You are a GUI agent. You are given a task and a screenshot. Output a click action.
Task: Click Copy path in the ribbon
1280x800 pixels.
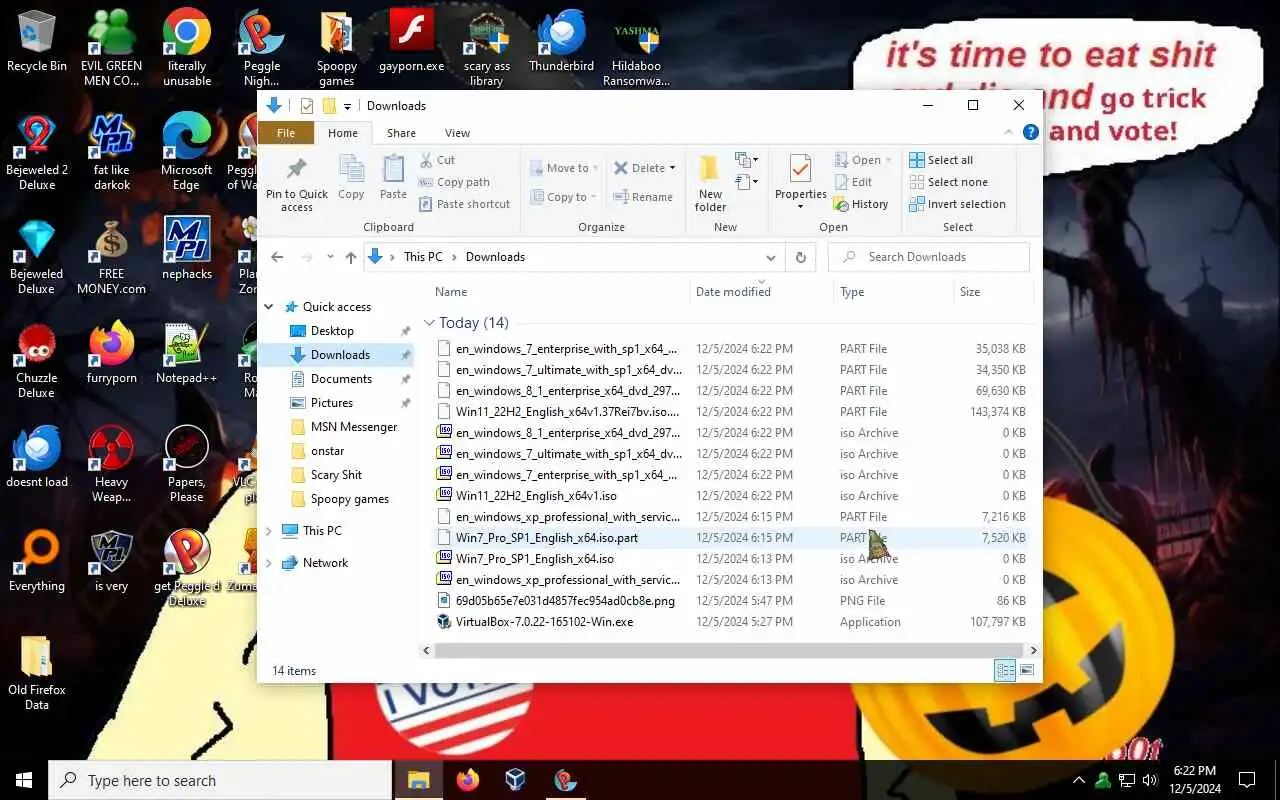click(454, 182)
